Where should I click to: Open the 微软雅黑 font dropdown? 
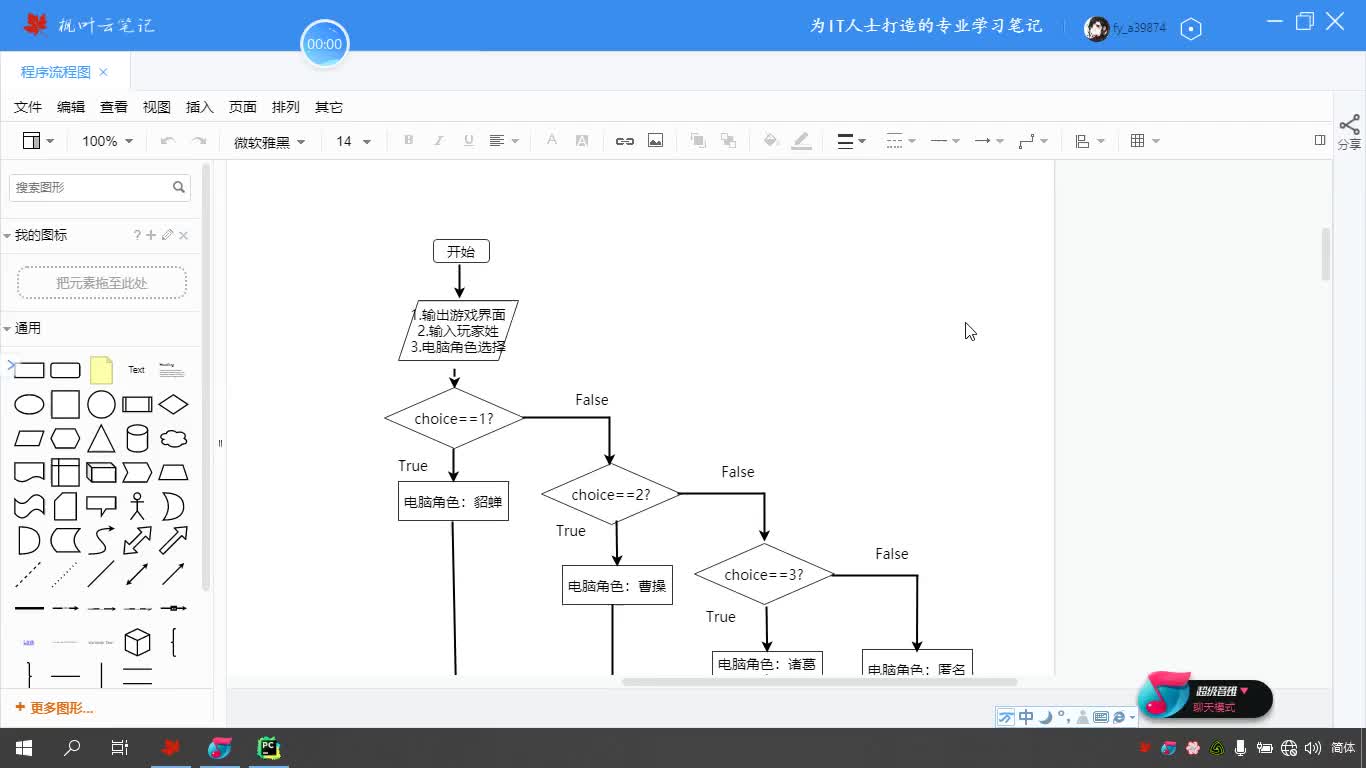(270, 142)
